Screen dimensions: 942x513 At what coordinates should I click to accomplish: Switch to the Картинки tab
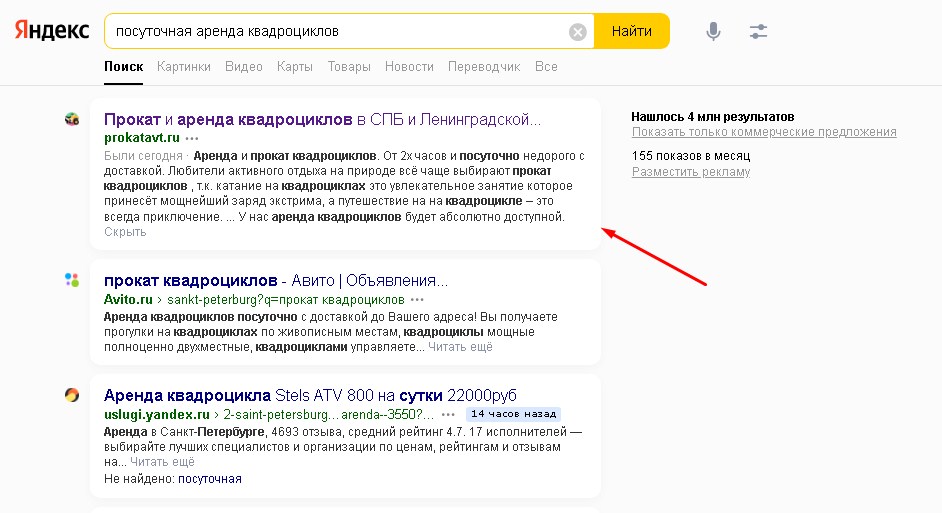pos(184,67)
